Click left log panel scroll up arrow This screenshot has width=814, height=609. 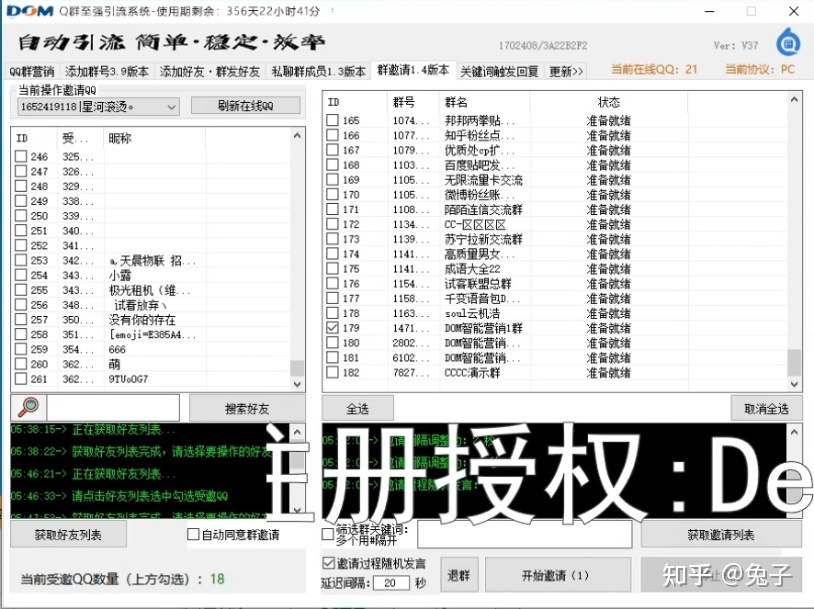[x=297, y=432]
